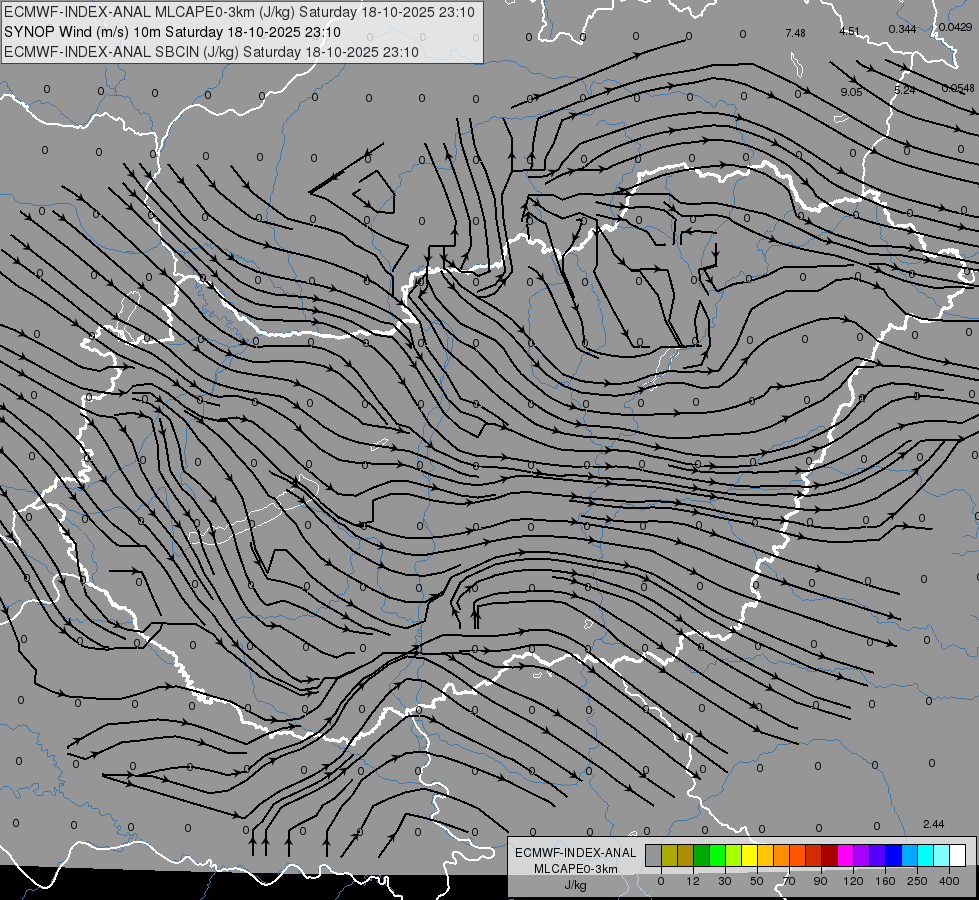Image resolution: width=979 pixels, height=900 pixels.
Task: Click the map value 0.0548
Action: (x=958, y=89)
